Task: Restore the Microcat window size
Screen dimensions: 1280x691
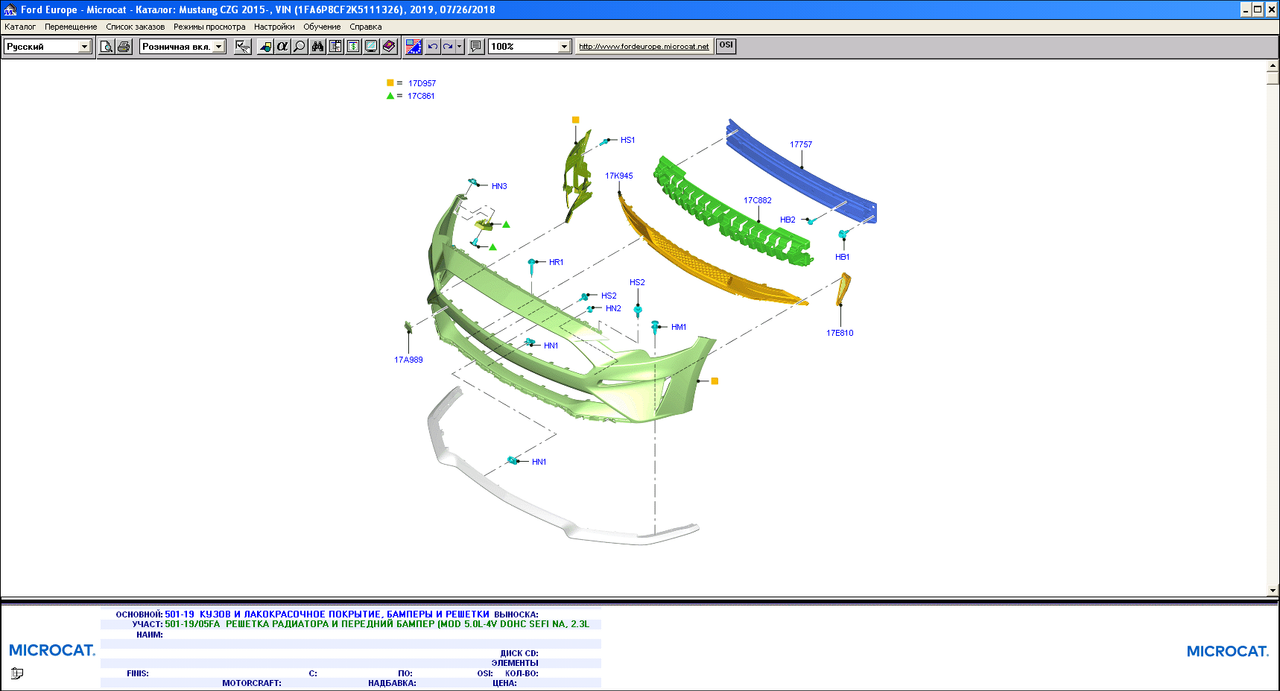Action: point(1259,9)
